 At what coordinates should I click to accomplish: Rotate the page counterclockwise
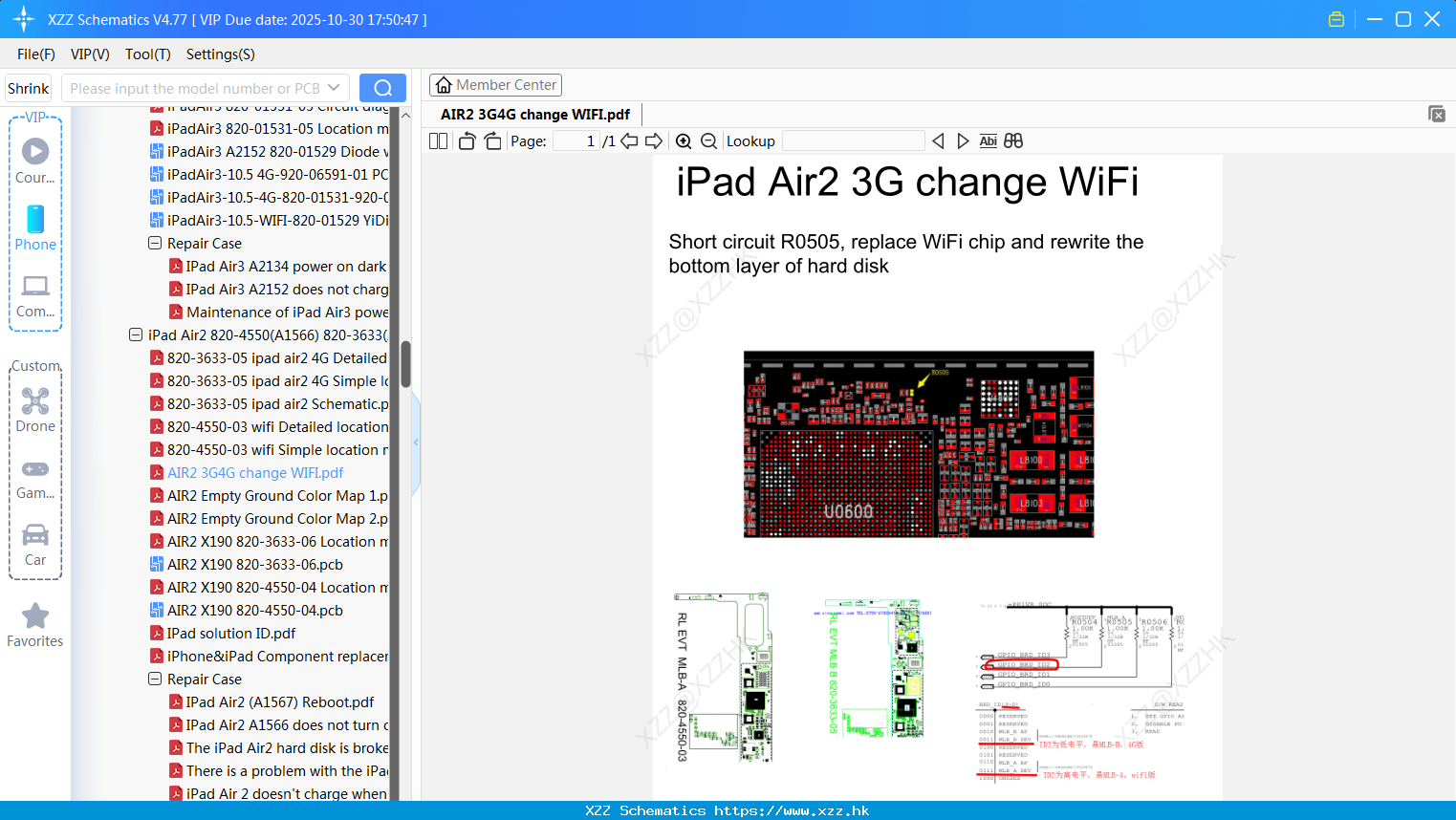tap(467, 140)
